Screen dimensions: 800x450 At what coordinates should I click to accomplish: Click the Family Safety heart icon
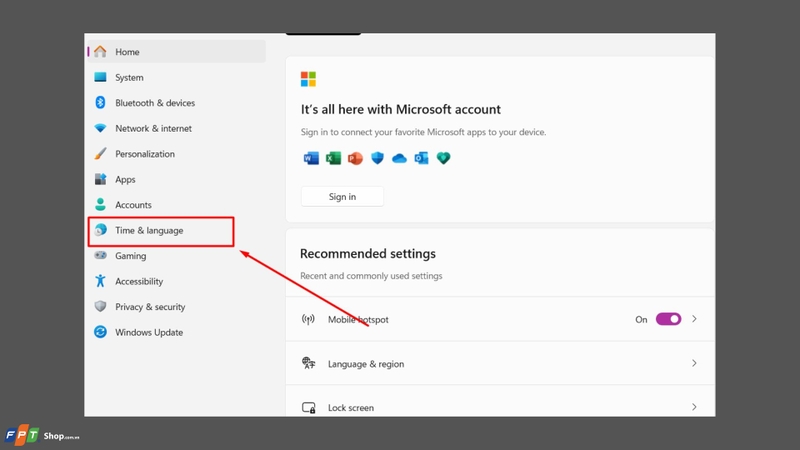click(443, 158)
